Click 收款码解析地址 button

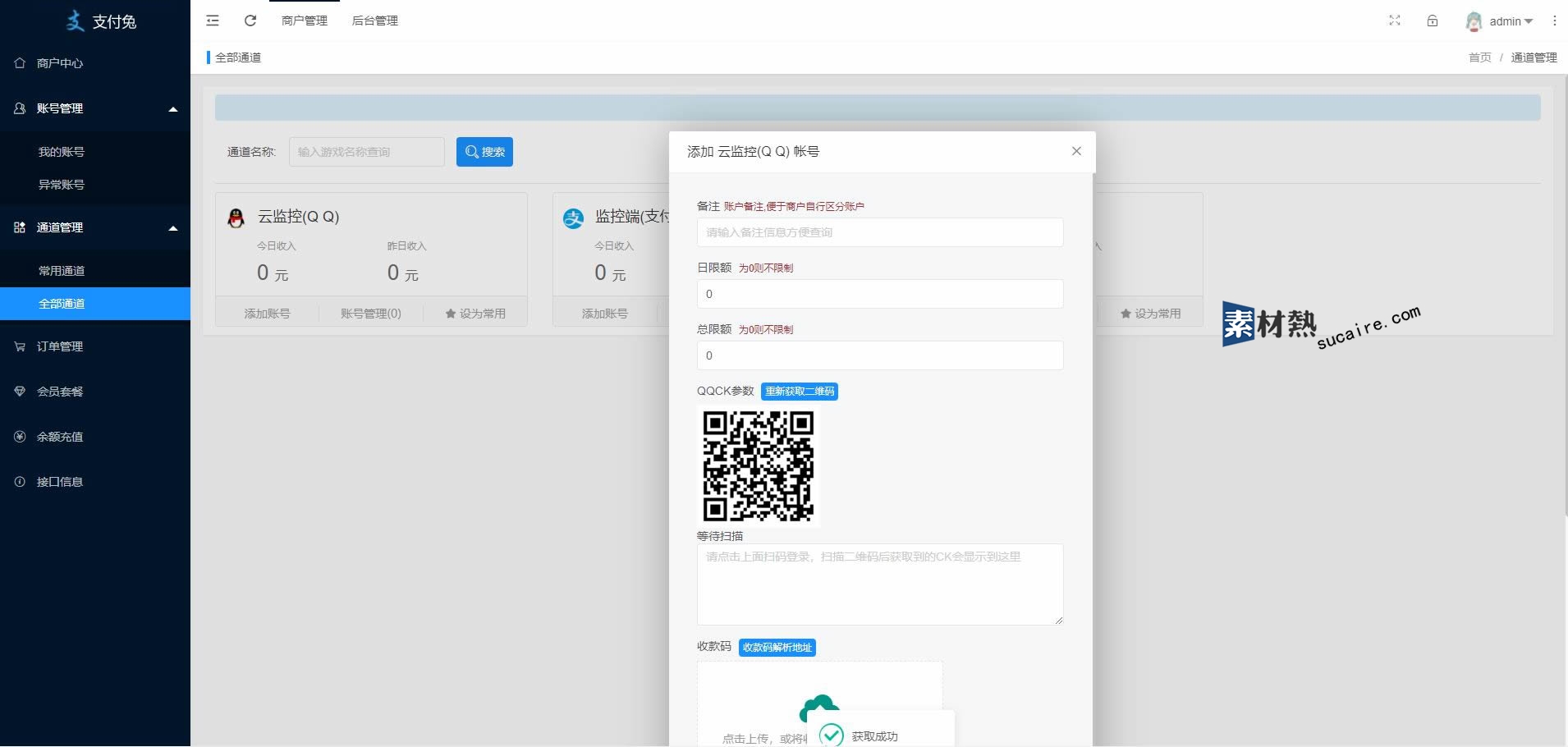(777, 648)
